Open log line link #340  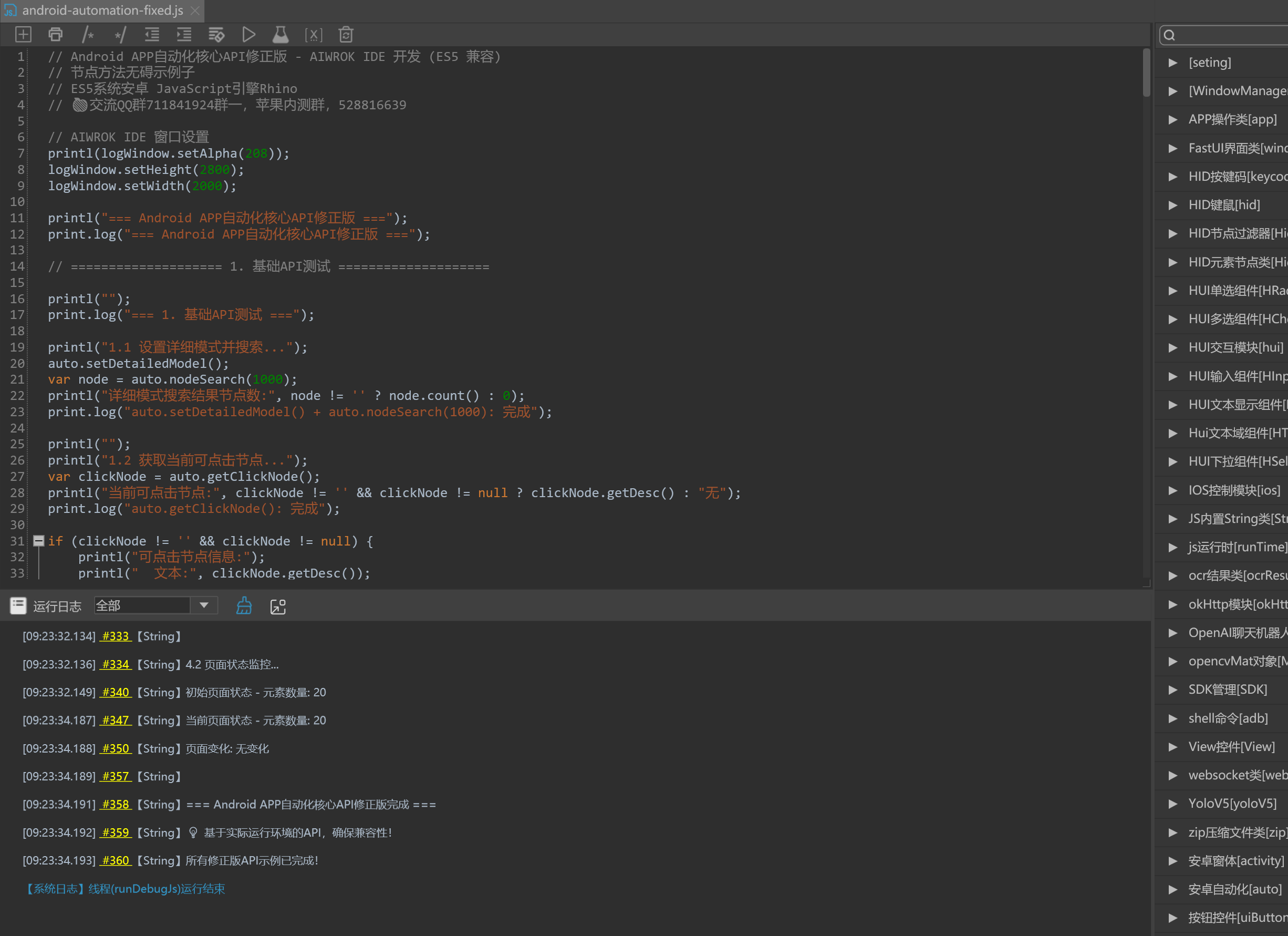[x=116, y=692]
